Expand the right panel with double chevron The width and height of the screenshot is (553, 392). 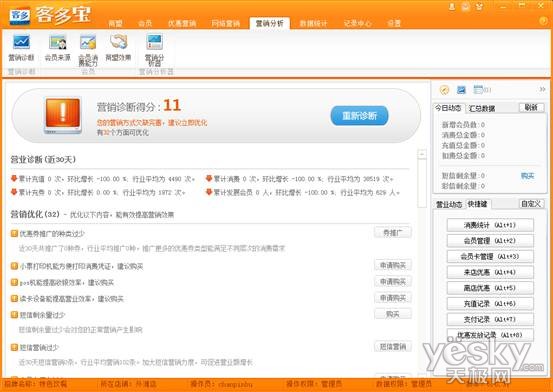542,90
